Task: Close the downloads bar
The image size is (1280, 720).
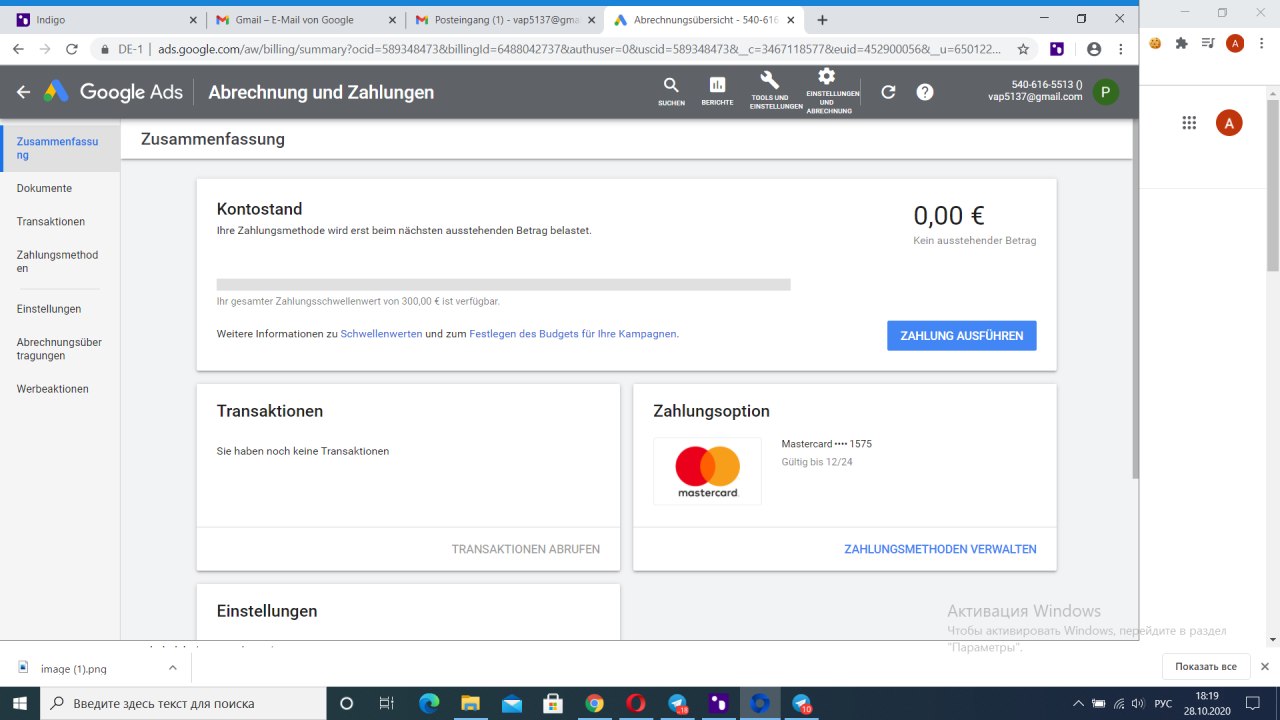Action: 1265,667
